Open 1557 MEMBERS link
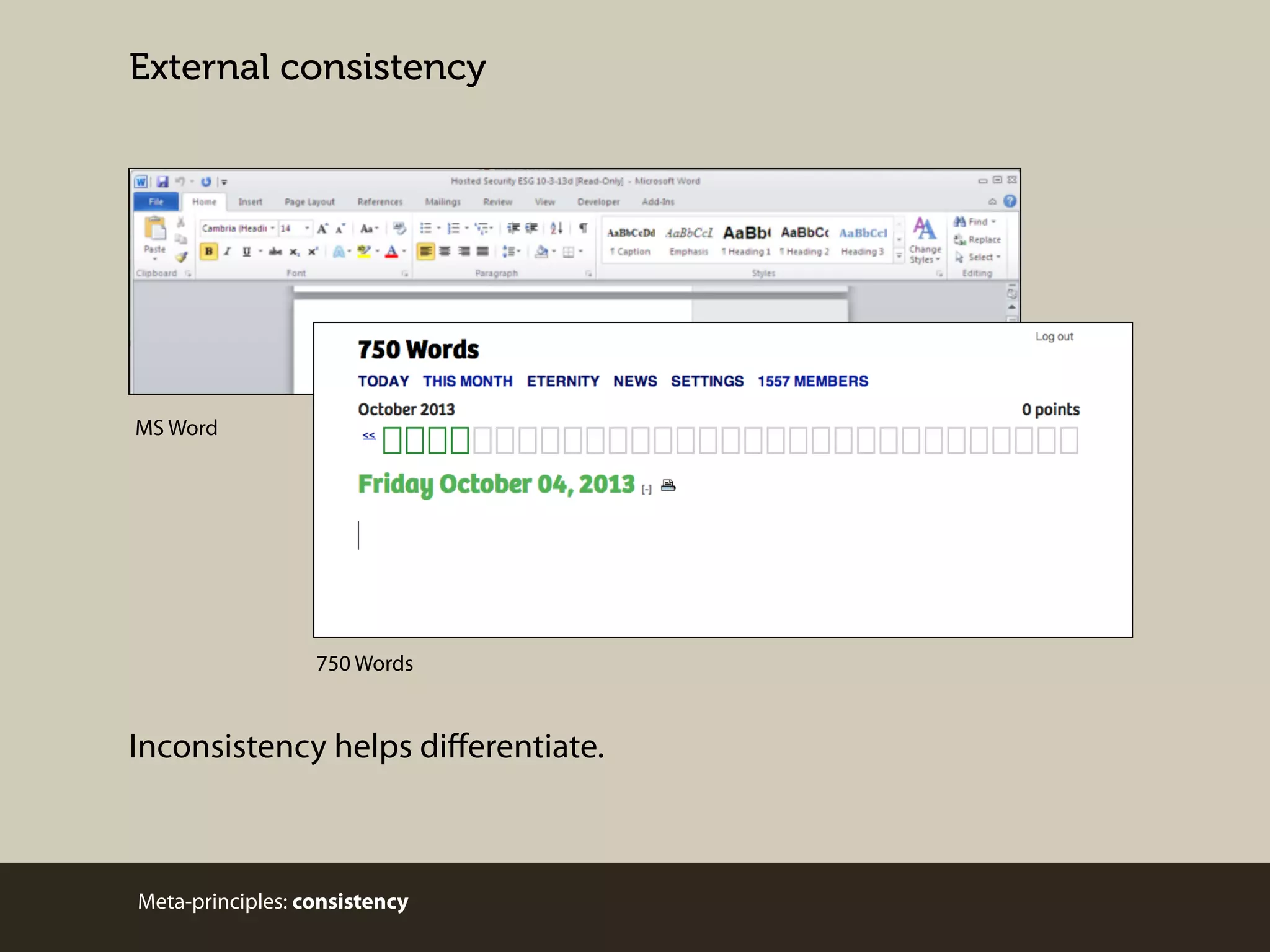The image size is (1270, 952). [x=813, y=381]
